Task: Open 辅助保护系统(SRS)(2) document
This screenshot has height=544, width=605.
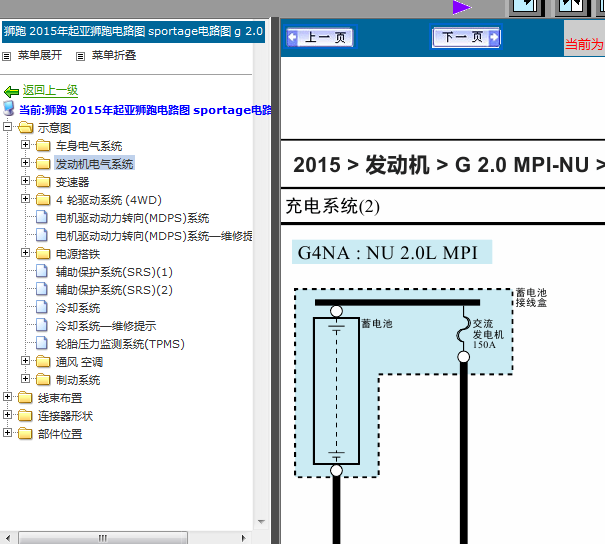Action: point(114,290)
